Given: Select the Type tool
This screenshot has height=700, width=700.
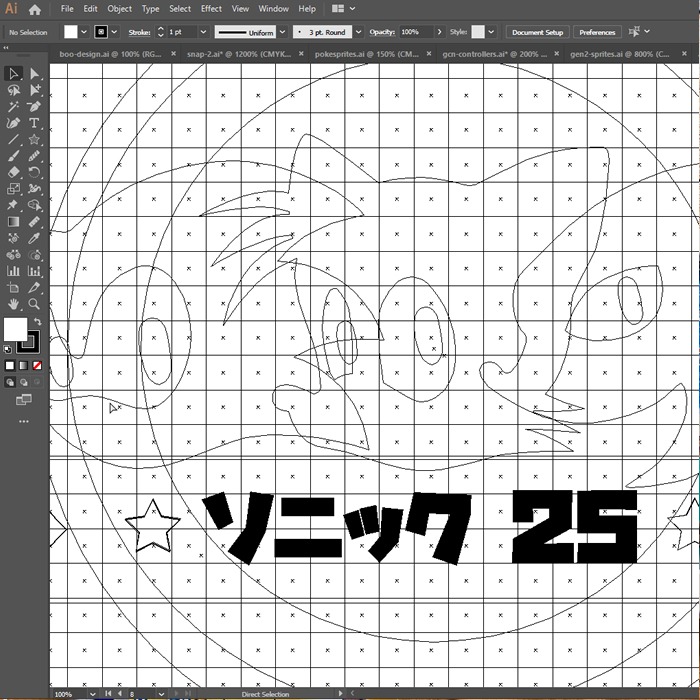Looking at the screenshot, I should click(x=34, y=123).
